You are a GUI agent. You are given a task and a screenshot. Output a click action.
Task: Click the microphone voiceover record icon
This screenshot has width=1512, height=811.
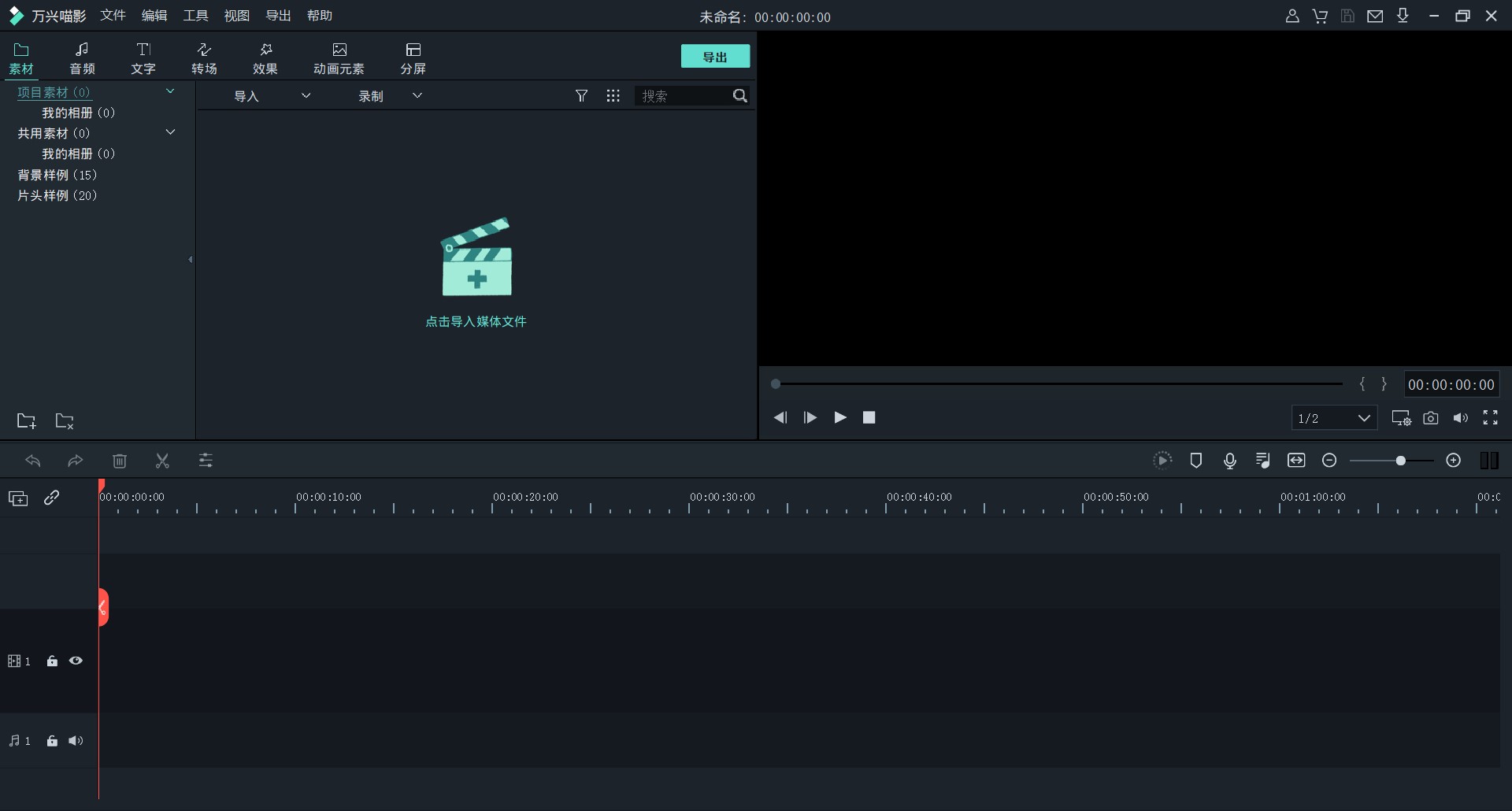pos(1229,461)
